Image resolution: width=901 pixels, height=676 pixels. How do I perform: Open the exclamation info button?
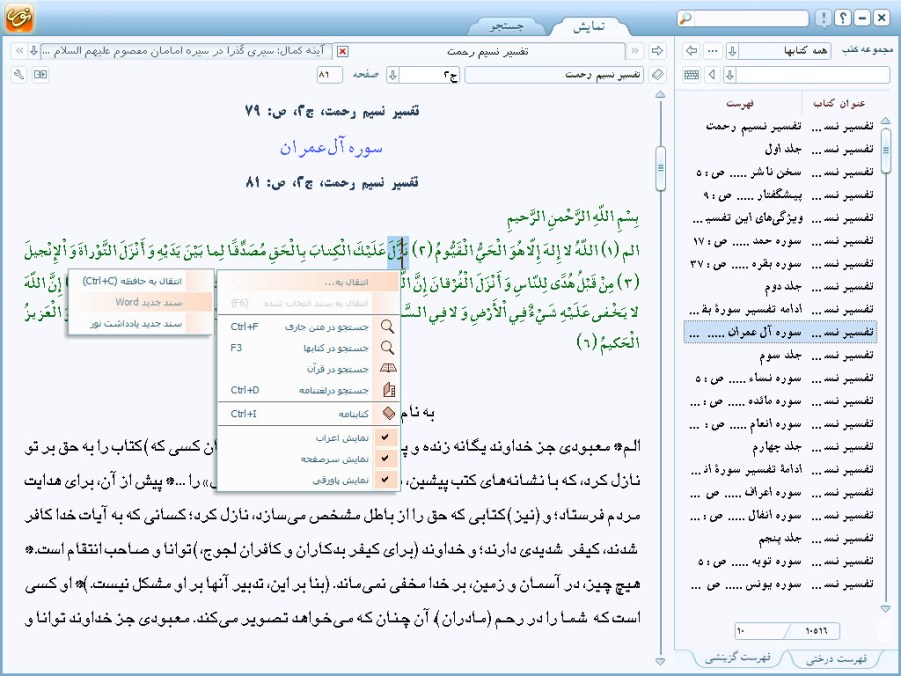click(x=823, y=18)
